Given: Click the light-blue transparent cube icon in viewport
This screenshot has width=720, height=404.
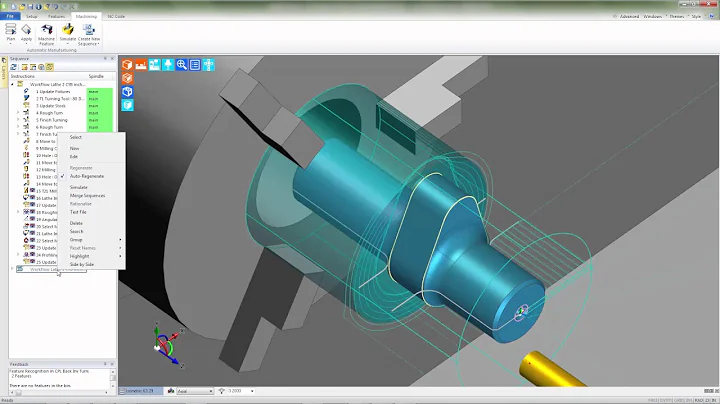Looking at the screenshot, I should [x=127, y=105].
